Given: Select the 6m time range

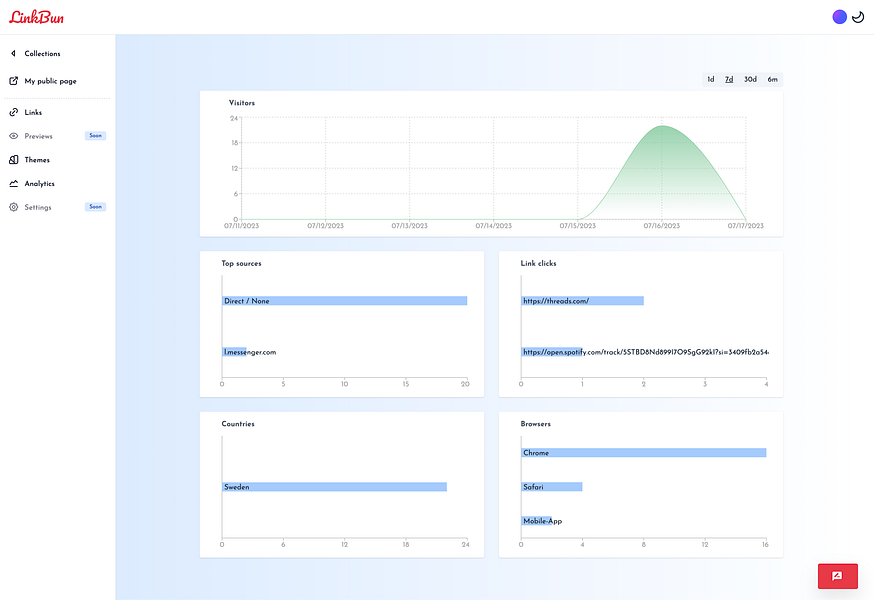Looking at the screenshot, I should [773, 79].
